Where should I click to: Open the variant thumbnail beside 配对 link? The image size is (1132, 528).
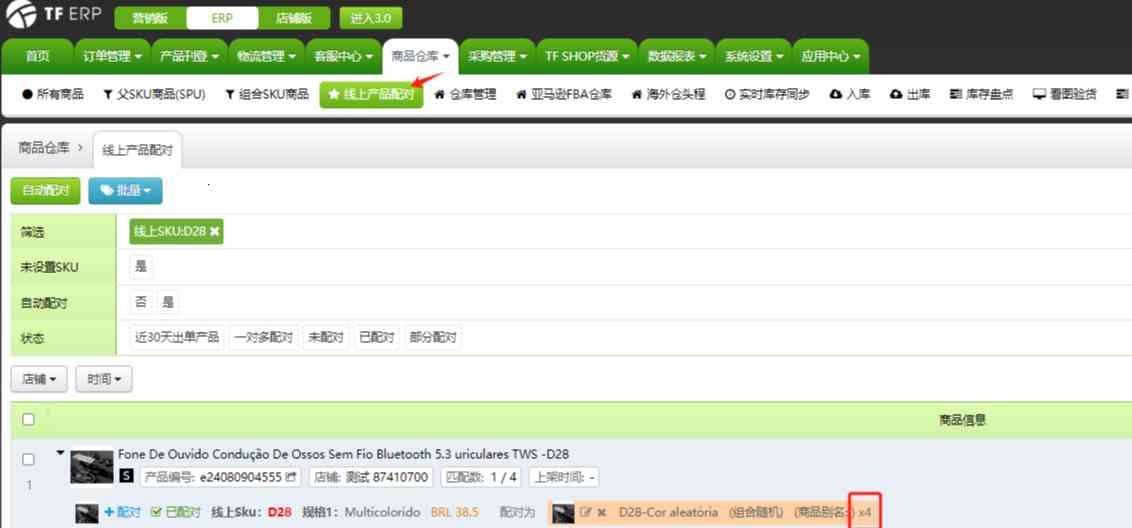pos(87,514)
